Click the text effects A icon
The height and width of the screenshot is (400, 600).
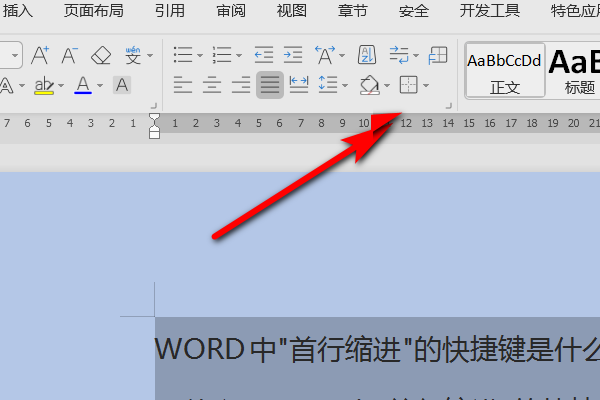point(7,85)
